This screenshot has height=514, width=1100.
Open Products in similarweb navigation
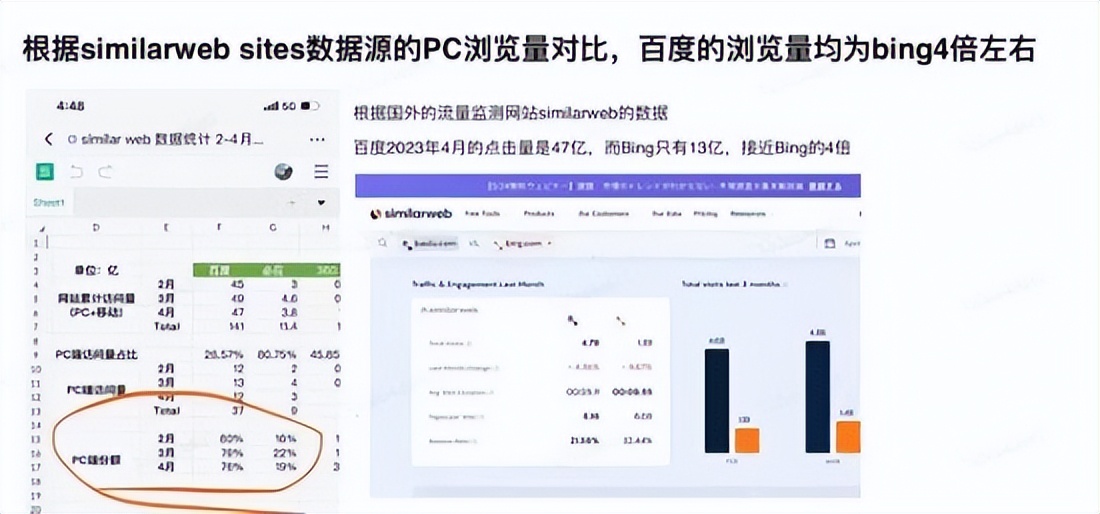(539, 213)
